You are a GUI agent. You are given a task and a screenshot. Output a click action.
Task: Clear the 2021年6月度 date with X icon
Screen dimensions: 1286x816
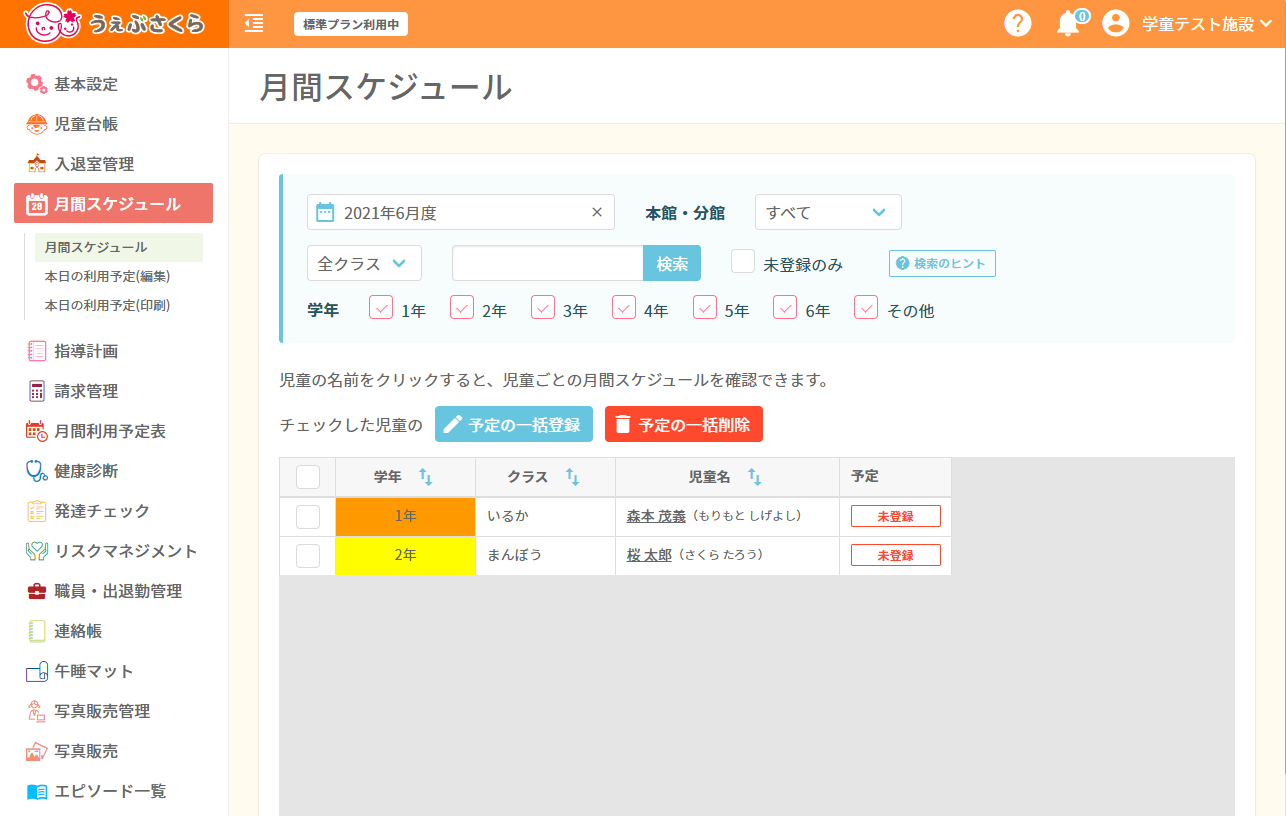point(597,212)
